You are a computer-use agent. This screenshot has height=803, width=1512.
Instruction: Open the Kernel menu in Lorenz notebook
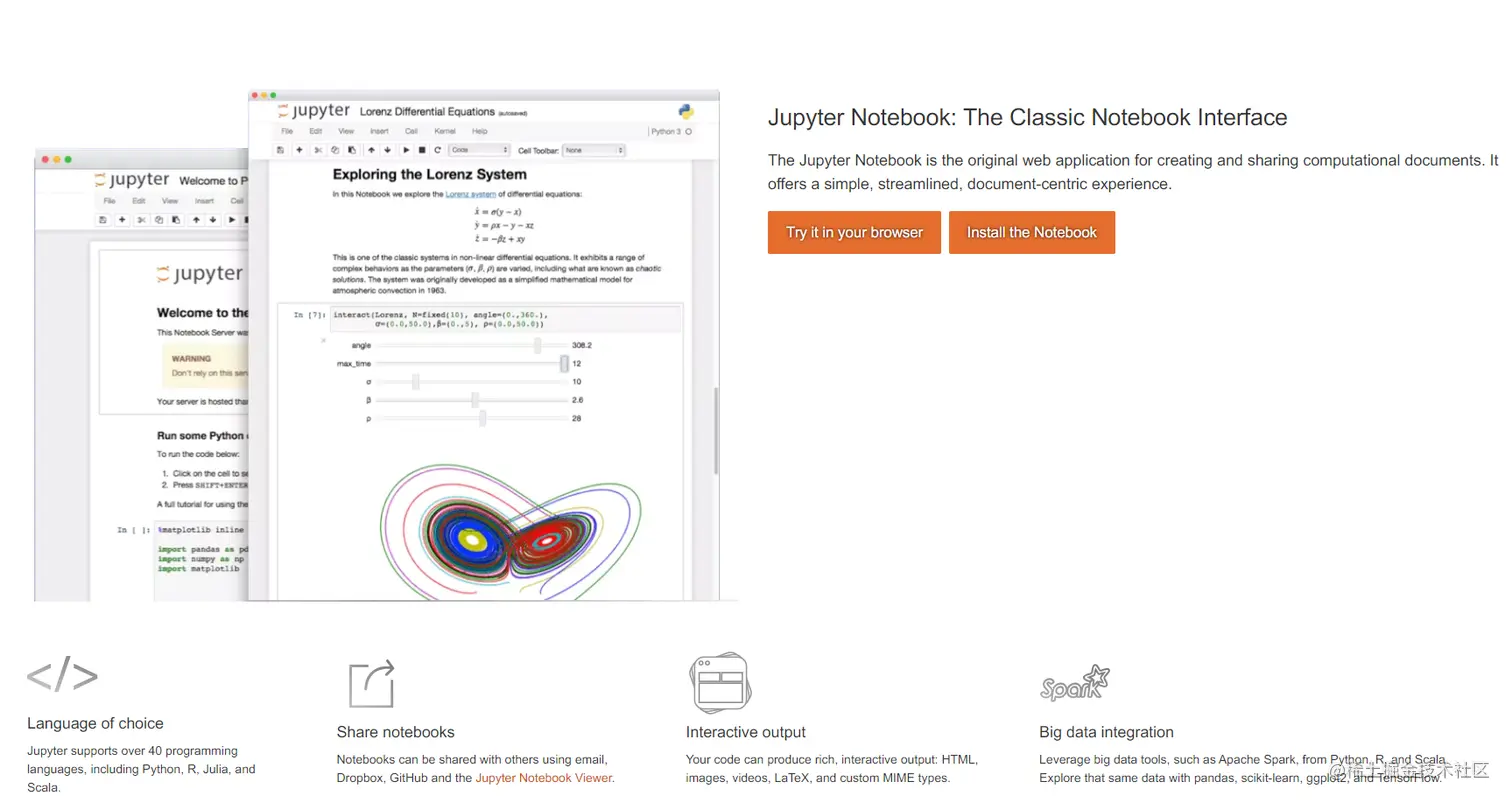tap(445, 131)
